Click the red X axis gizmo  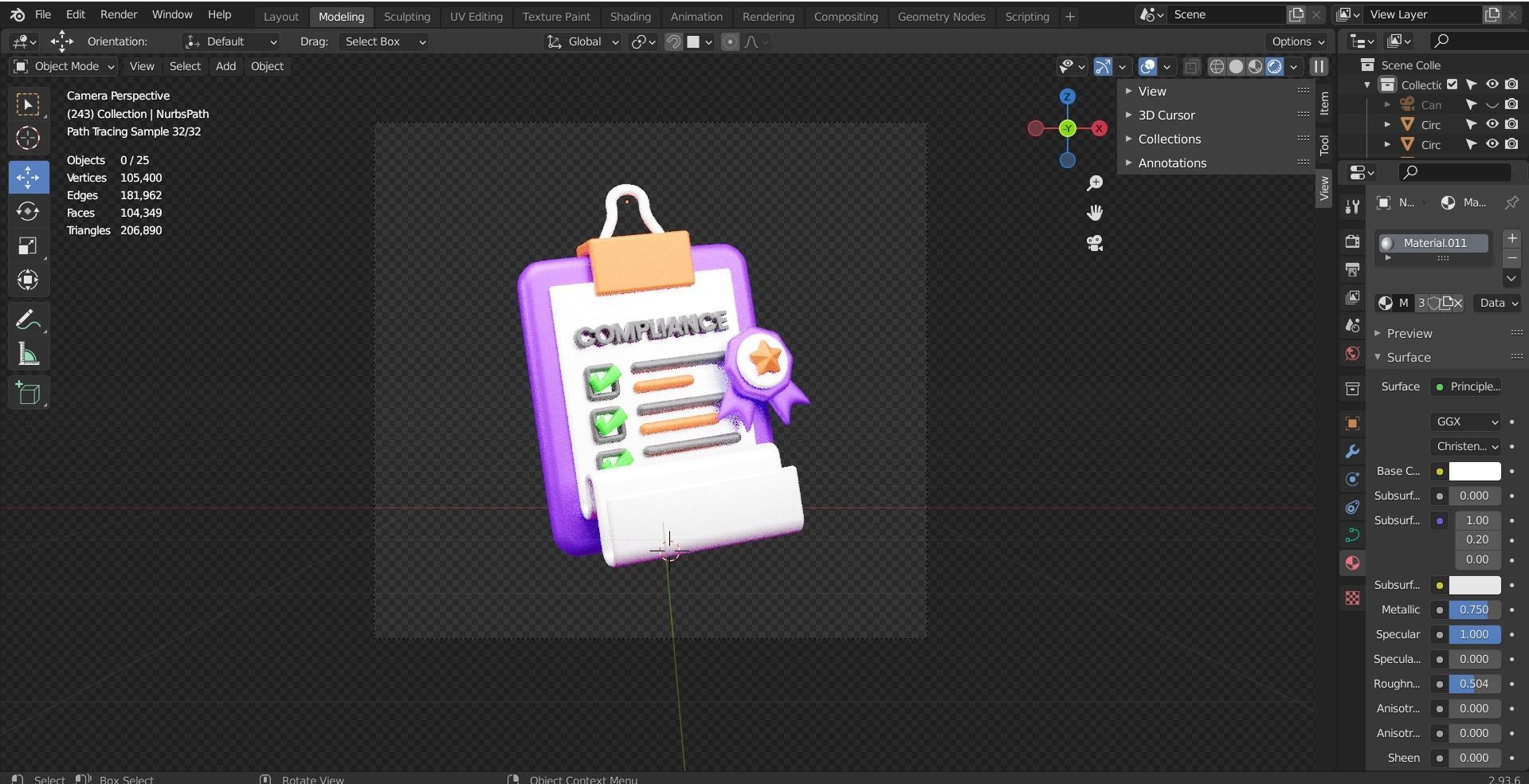pos(1100,128)
